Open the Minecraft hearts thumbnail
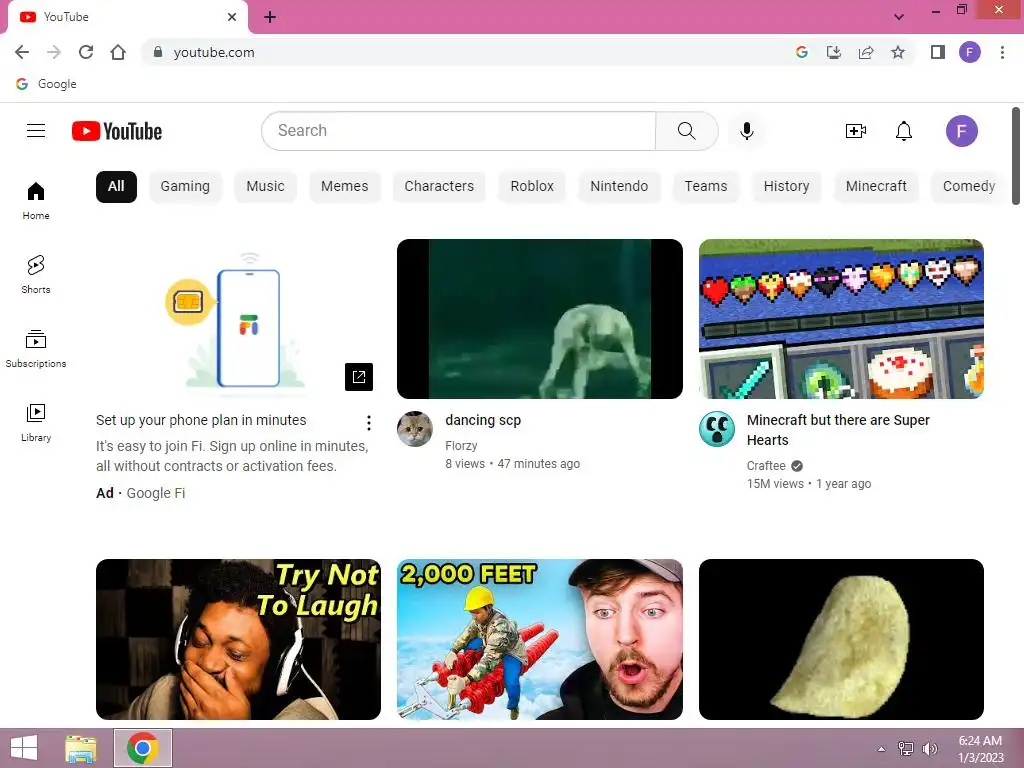The height and width of the screenshot is (768, 1024). click(x=841, y=319)
